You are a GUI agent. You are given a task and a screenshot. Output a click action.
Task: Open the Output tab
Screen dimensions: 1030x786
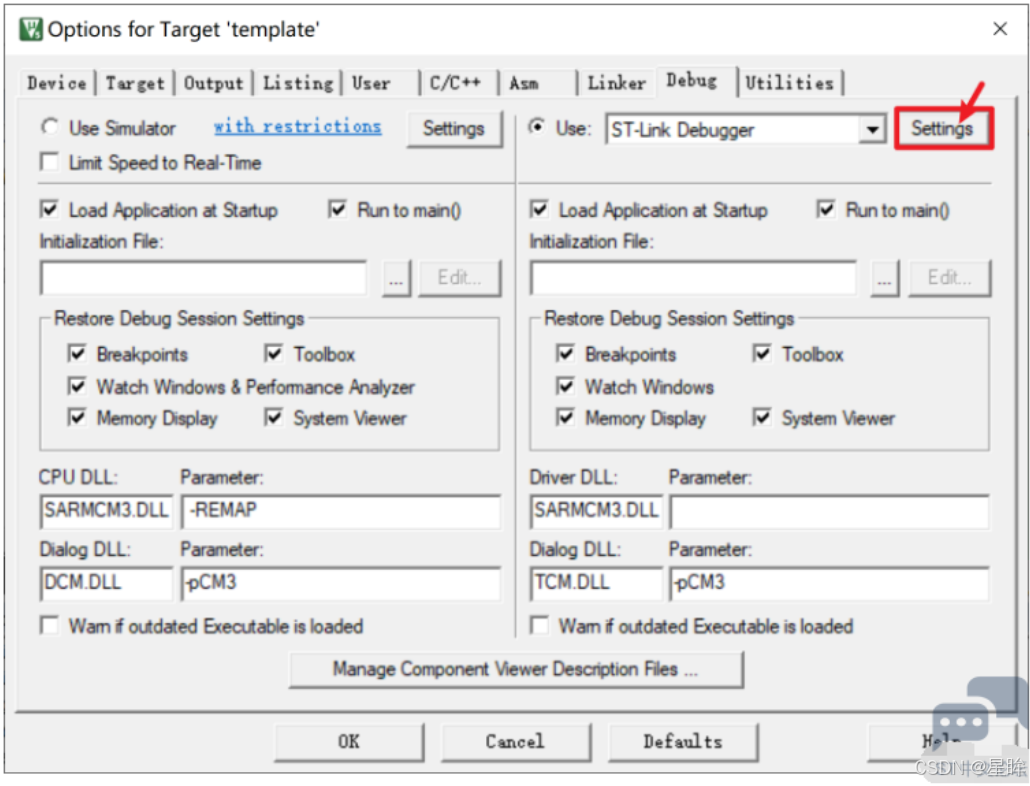(213, 83)
